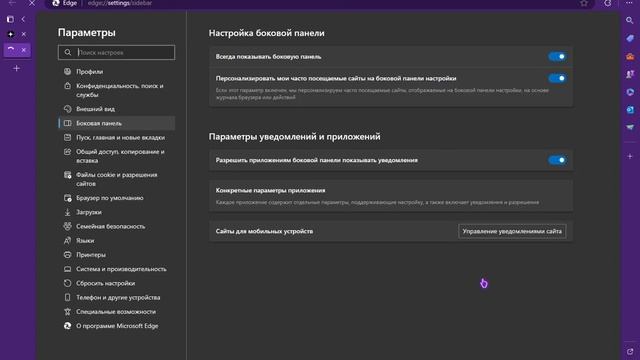
Task: Click the favorites star in address bar
Action: pos(584,3)
